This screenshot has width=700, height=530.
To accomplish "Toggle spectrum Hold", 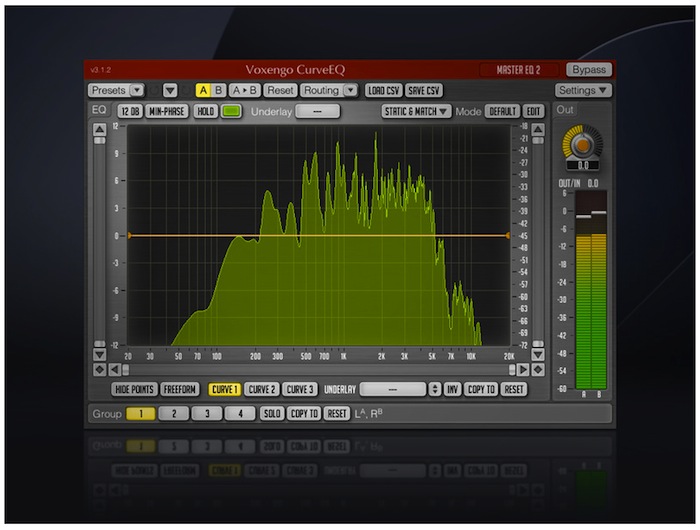I will pos(205,111).
